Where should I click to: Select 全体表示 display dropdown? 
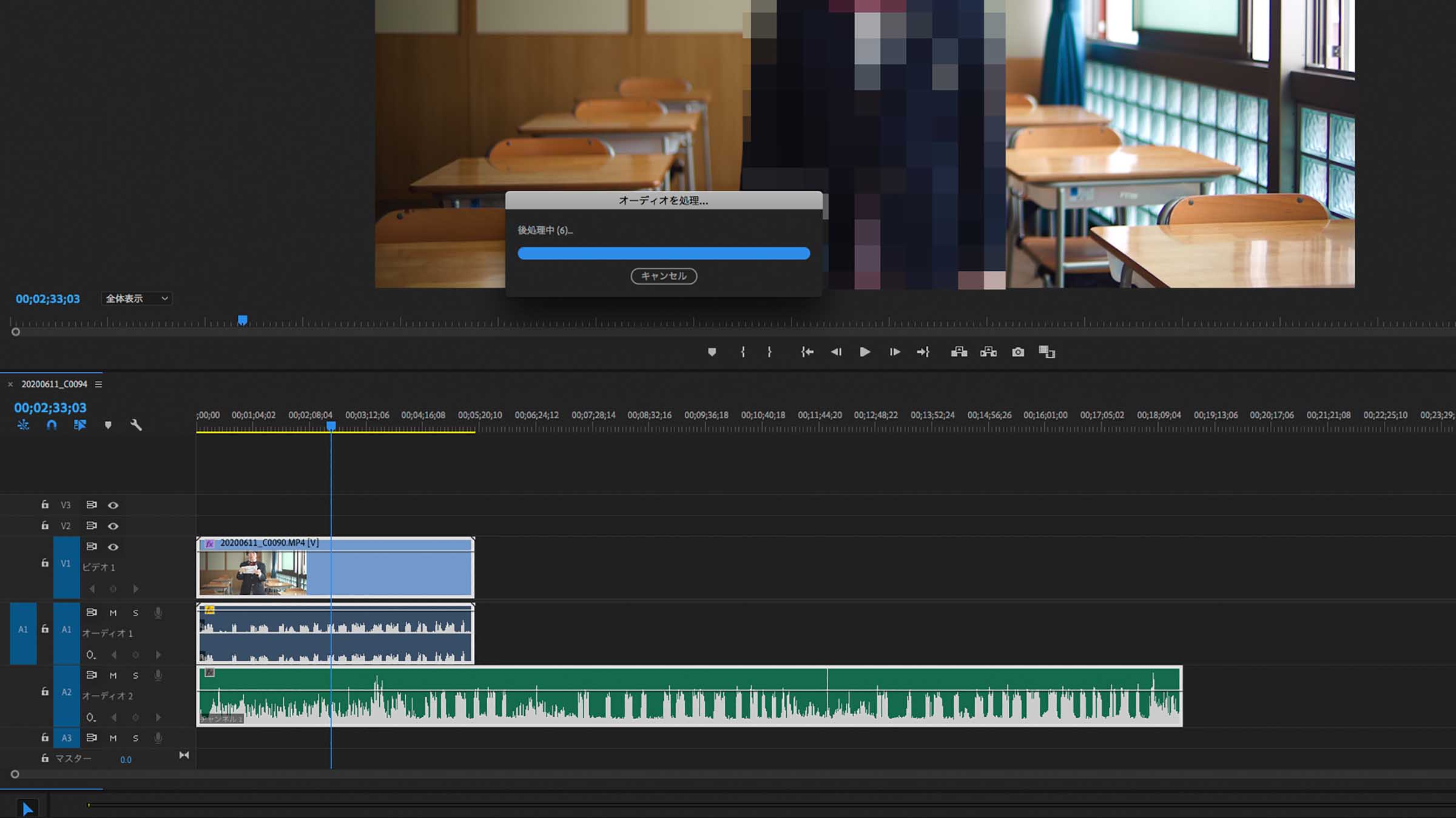[134, 298]
